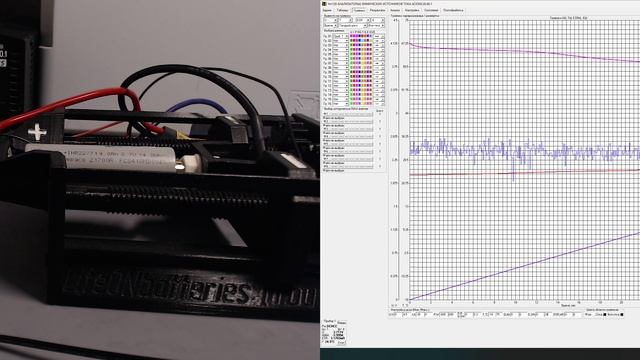Viewport: 640px width, 360px height.
Task: Tick the checkbox right of slot №2
Action: pos(380,121)
